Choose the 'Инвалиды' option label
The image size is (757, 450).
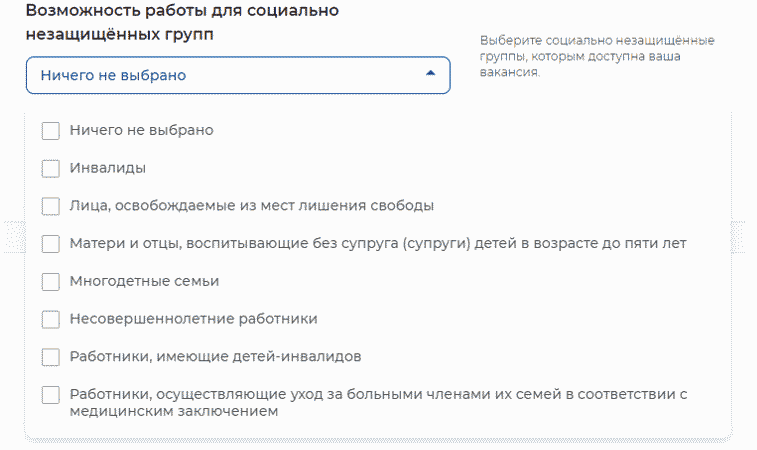108,168
